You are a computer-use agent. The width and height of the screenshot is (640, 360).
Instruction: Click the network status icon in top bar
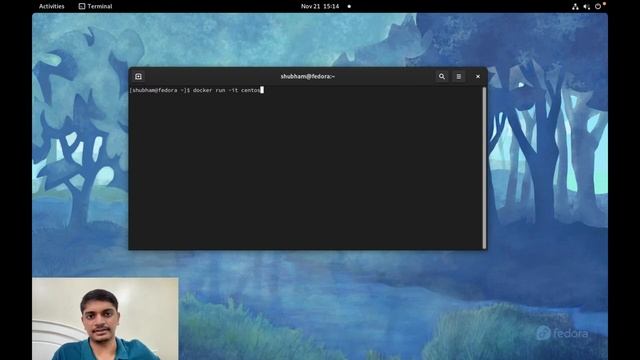[575, 7]
